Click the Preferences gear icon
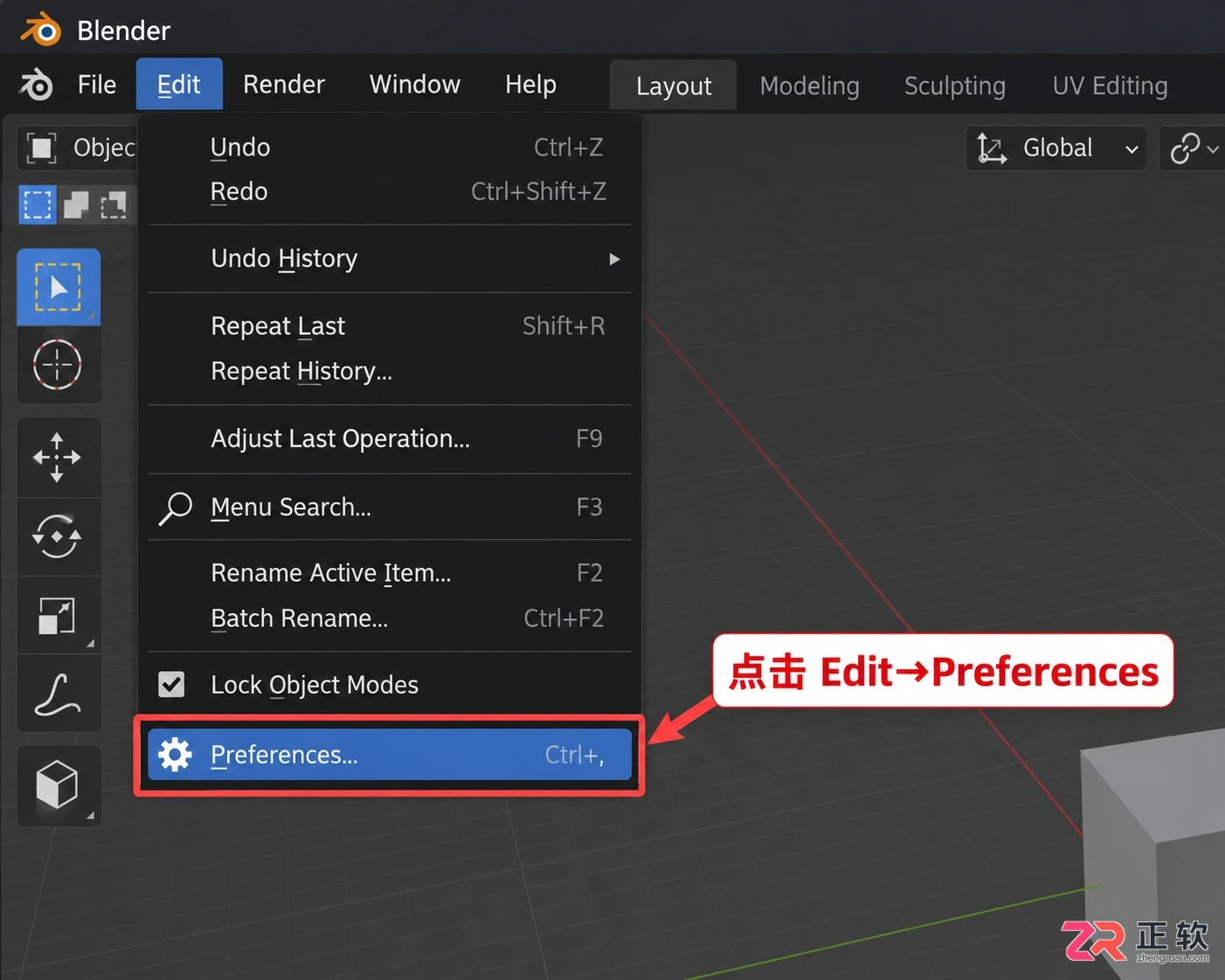 [175, 755]
